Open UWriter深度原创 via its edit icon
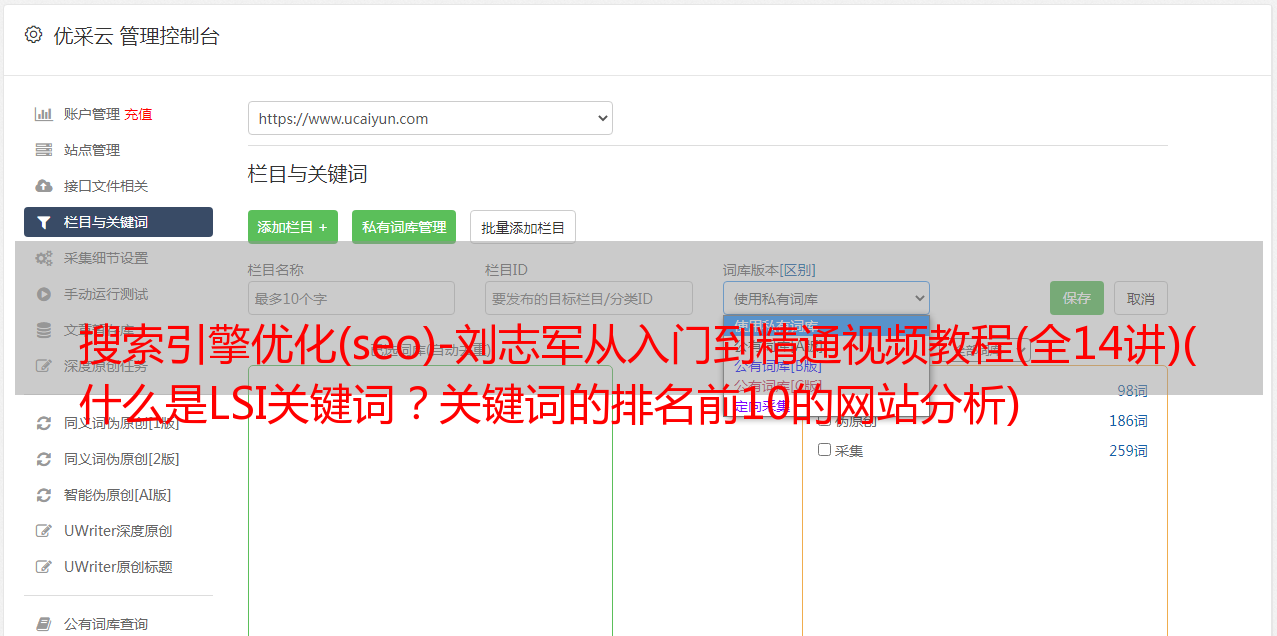1277x636 pixels. pyautogui.click(x=44, y=531)
